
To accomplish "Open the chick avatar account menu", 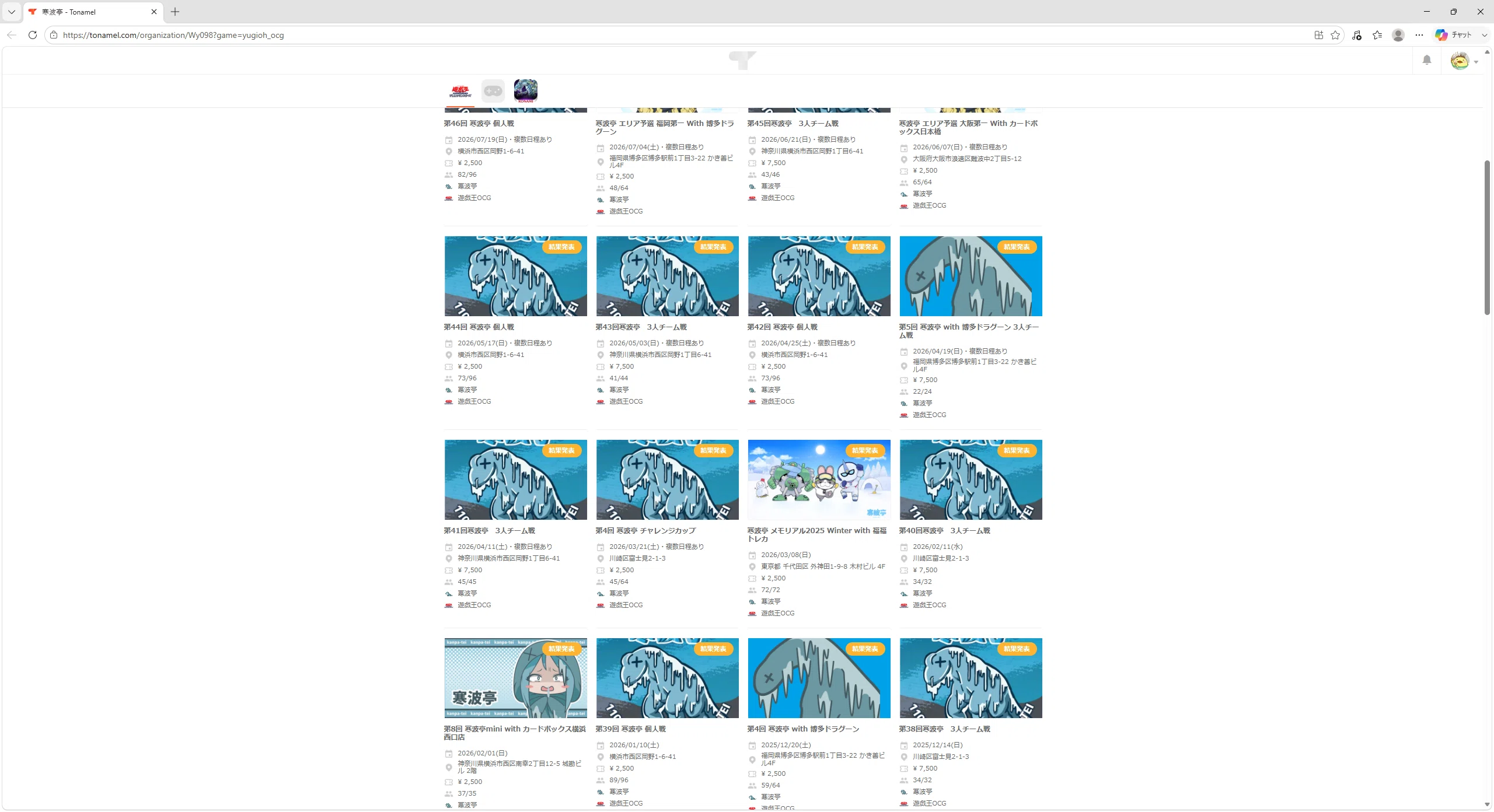I will [1464, 61].
